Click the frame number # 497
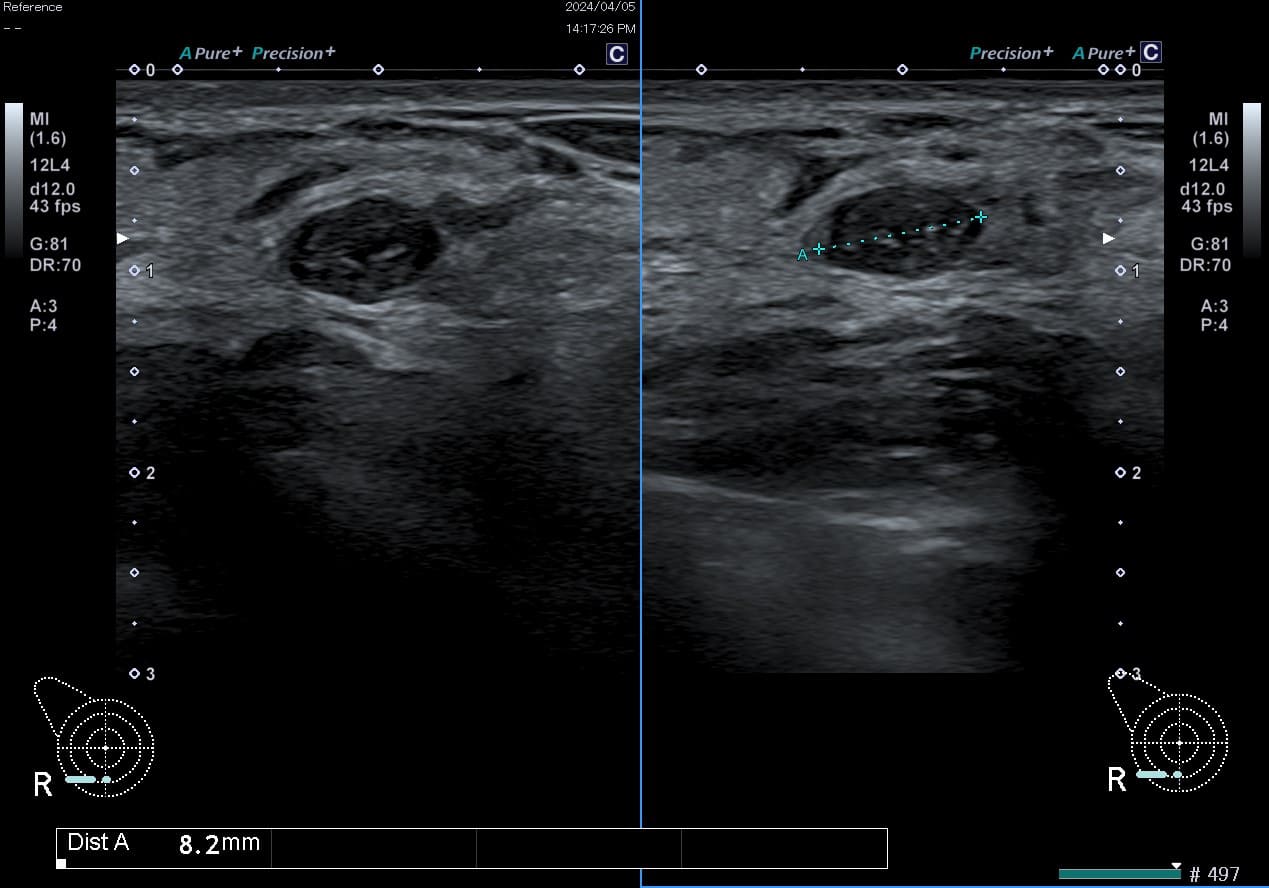Image resolution: width=1269 pixels, height=888 pixels. pos(1214,875)
